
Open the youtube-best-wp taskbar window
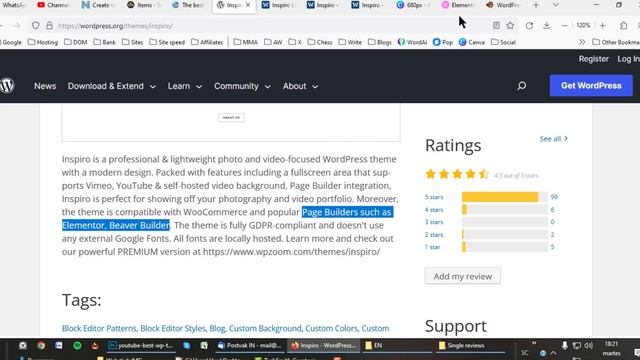point(141,345)
